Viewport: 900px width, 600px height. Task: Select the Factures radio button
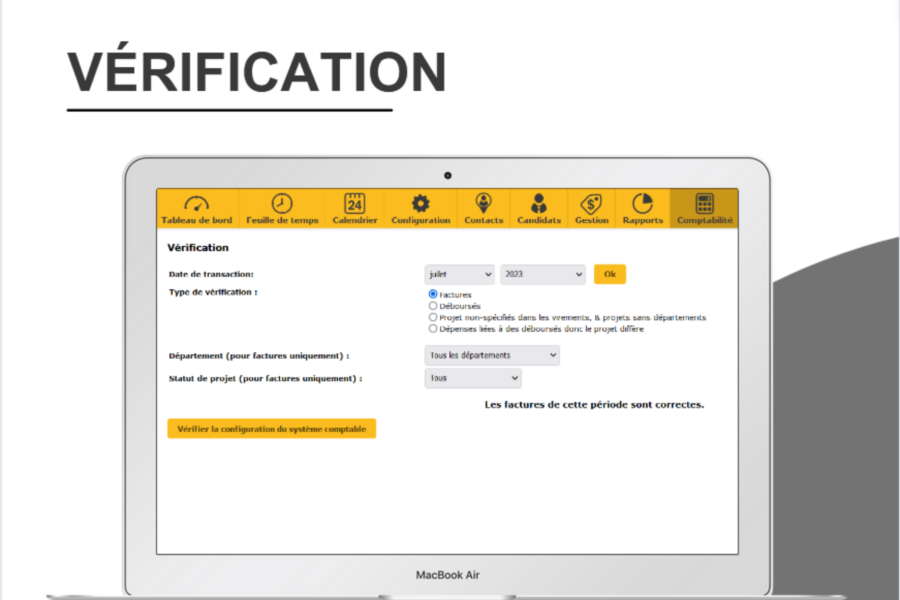433,295
